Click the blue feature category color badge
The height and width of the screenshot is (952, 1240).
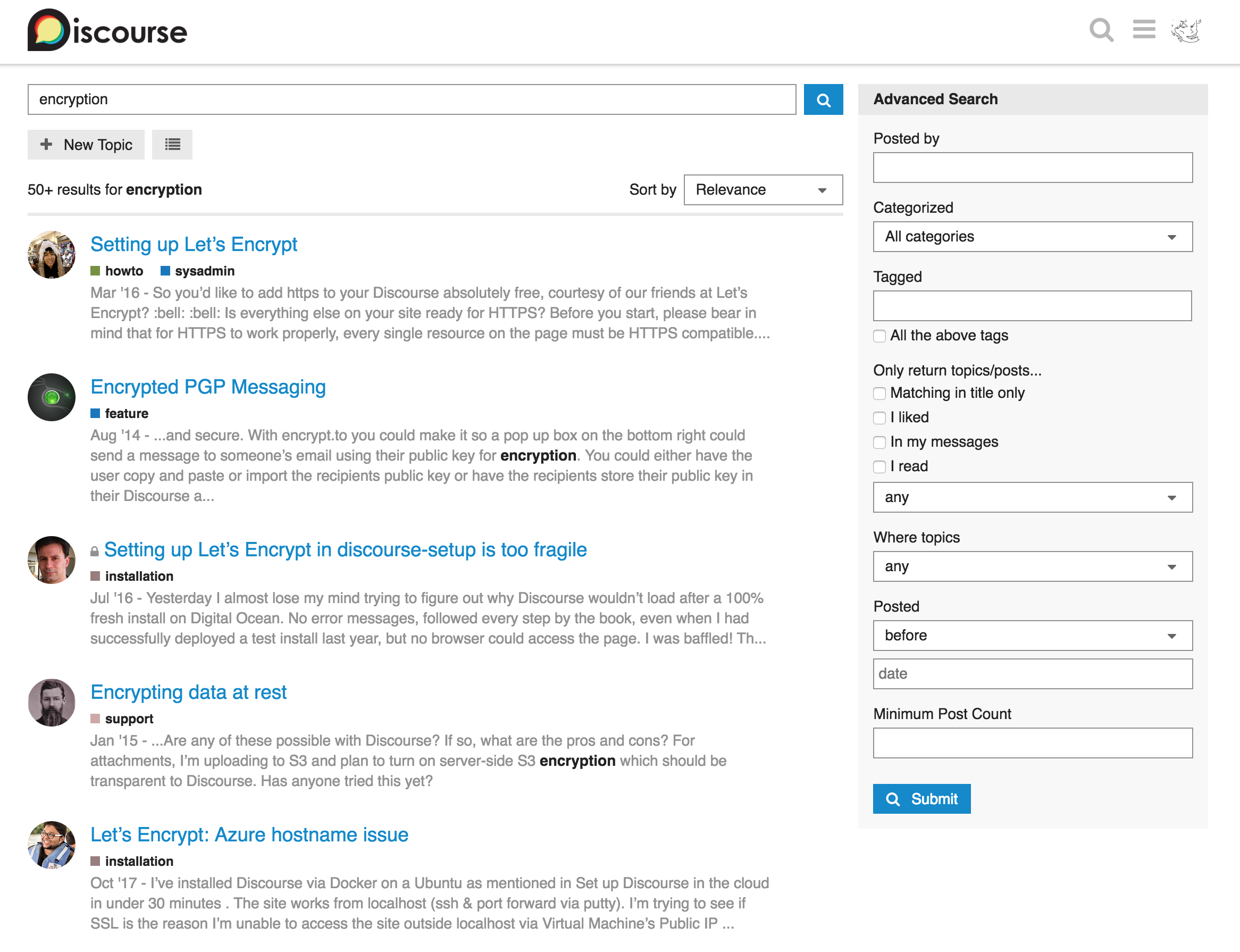95,413
